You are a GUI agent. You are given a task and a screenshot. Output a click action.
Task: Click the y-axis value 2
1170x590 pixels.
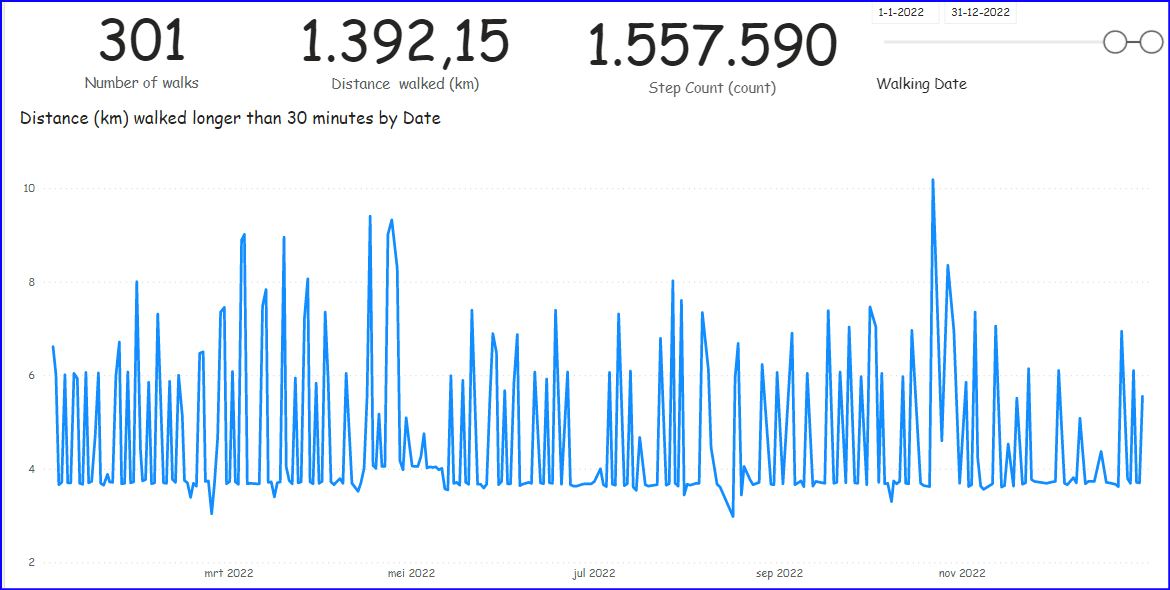tap(33, 563)
